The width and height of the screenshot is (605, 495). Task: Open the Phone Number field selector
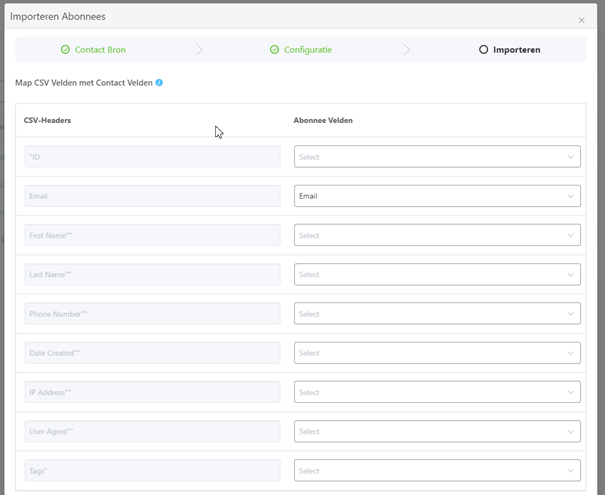(437, 314)
